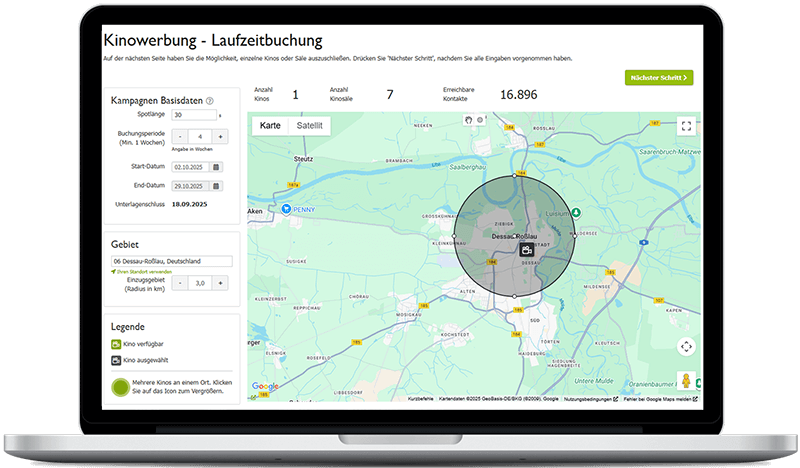The width and height of the screenshot is (800, 468).
Task: Increase Buchungsperiode with plus button
Action: (221, 136)
